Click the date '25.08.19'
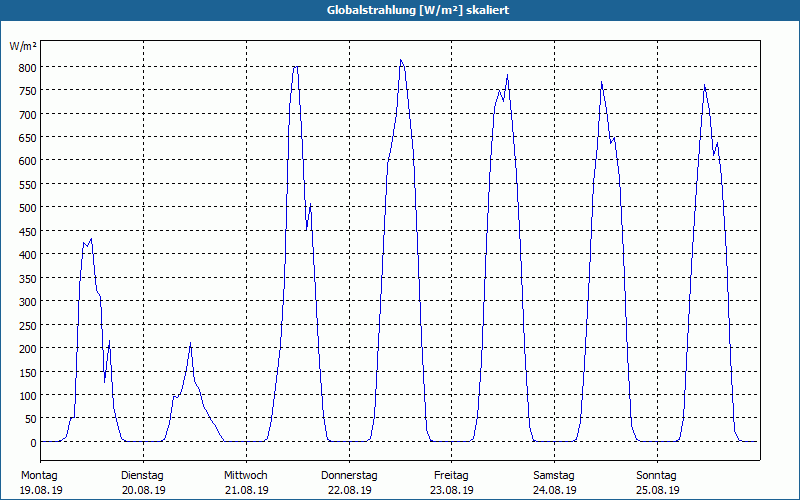The width and height of the screenshot is (800, 500). (658, 490)
